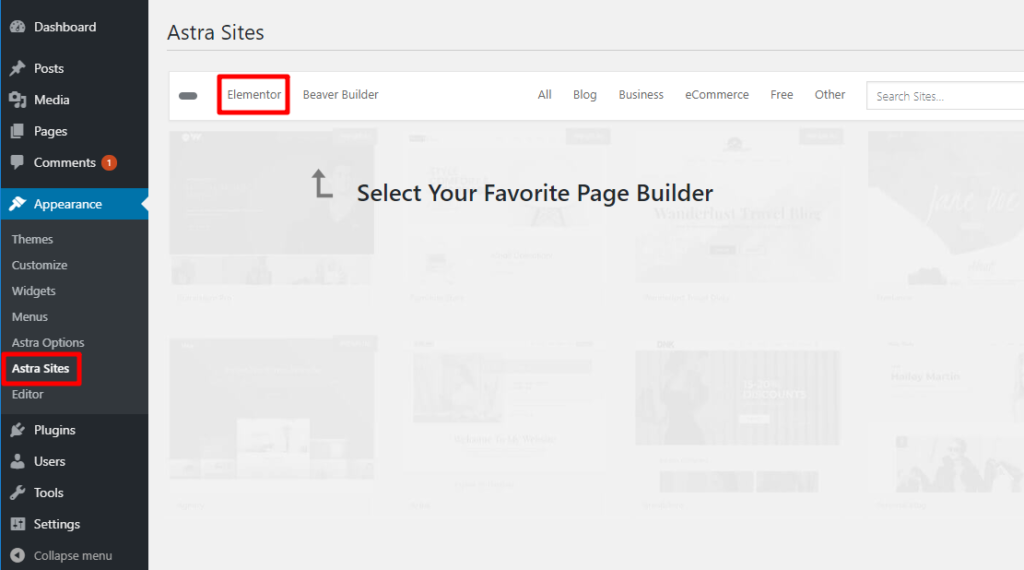The height and width of the screenshot is (570, 1024).
Task: Filter sites by Other category
Action: click(829, 95)
